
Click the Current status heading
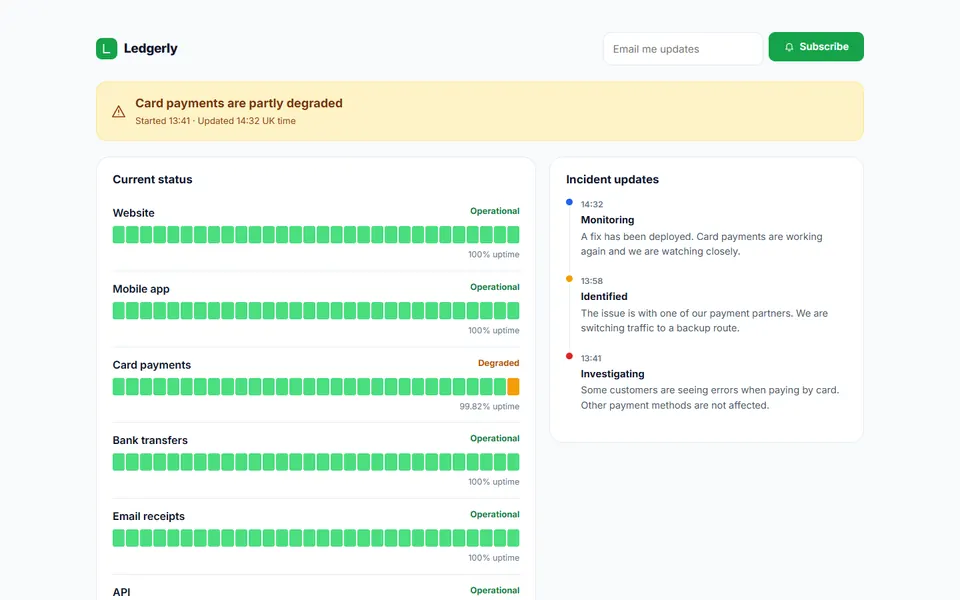click(152, 179)
